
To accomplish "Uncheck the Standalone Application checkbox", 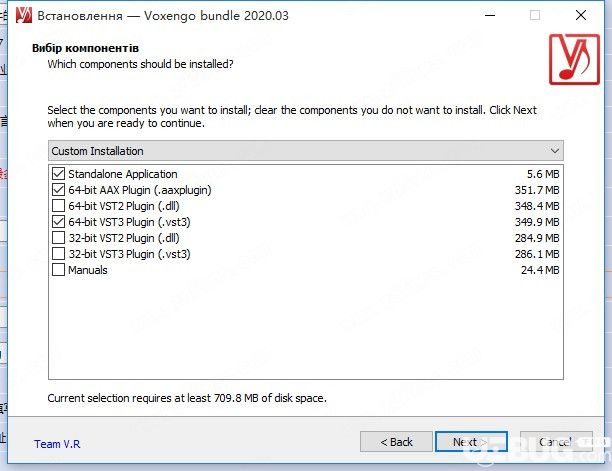I will point(58,174).
